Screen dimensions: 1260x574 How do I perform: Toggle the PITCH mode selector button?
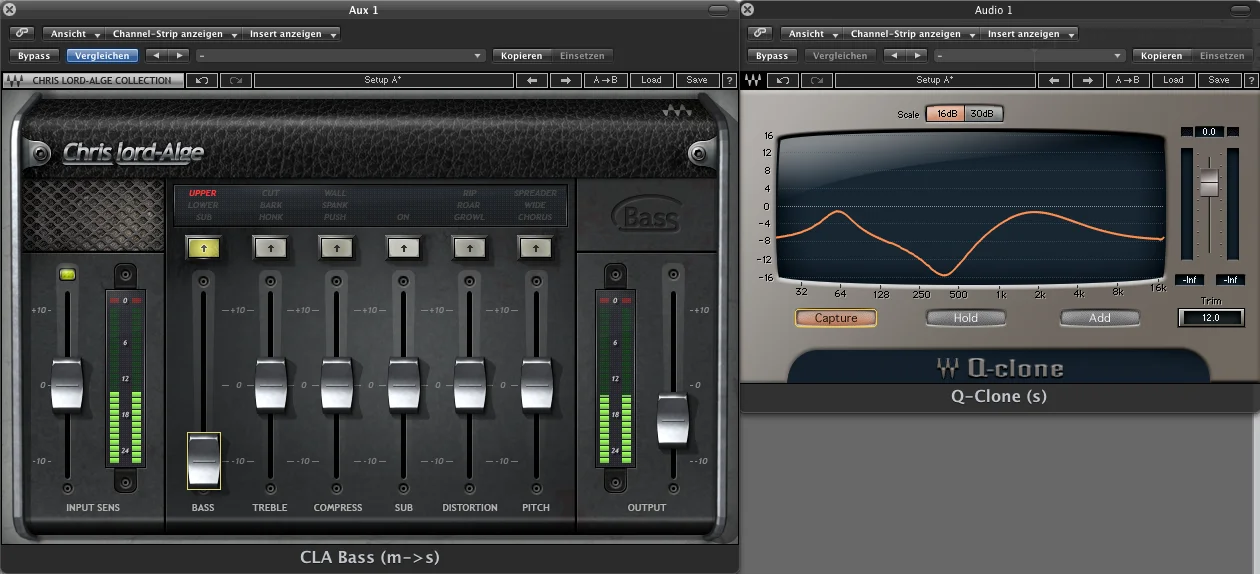(x=536, y=246)
